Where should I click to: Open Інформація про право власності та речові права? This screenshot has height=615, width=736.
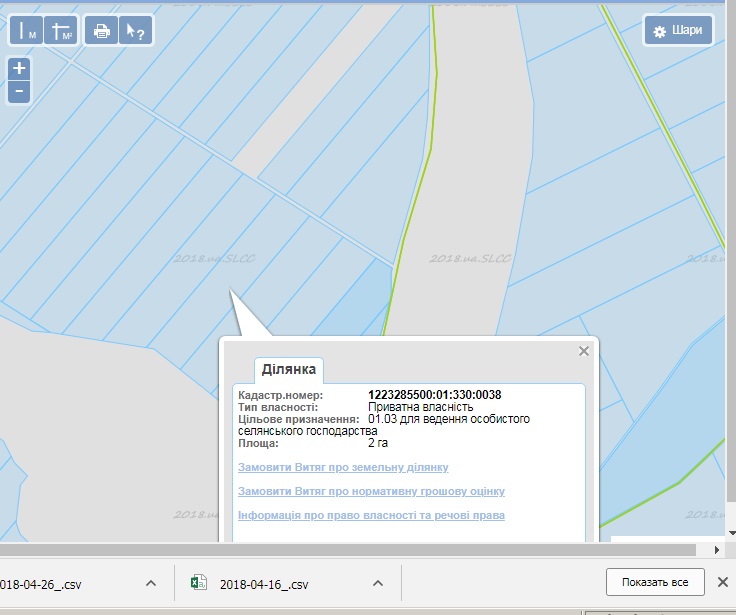point(371,515)
